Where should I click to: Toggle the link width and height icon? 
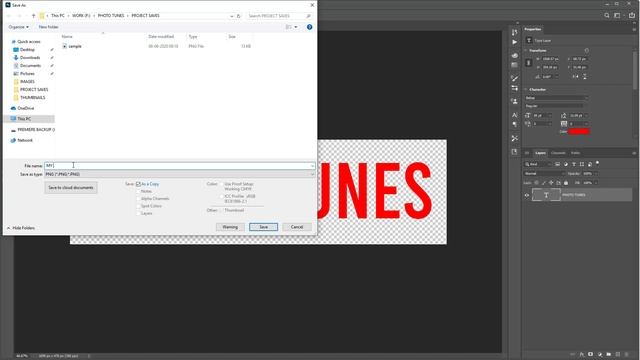coord(528,63)
